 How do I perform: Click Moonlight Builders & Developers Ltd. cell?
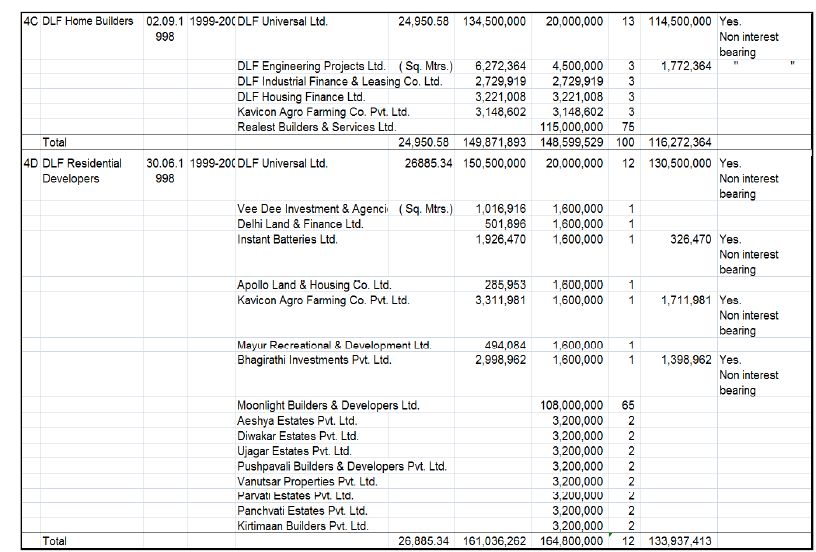tap(328, 406)
